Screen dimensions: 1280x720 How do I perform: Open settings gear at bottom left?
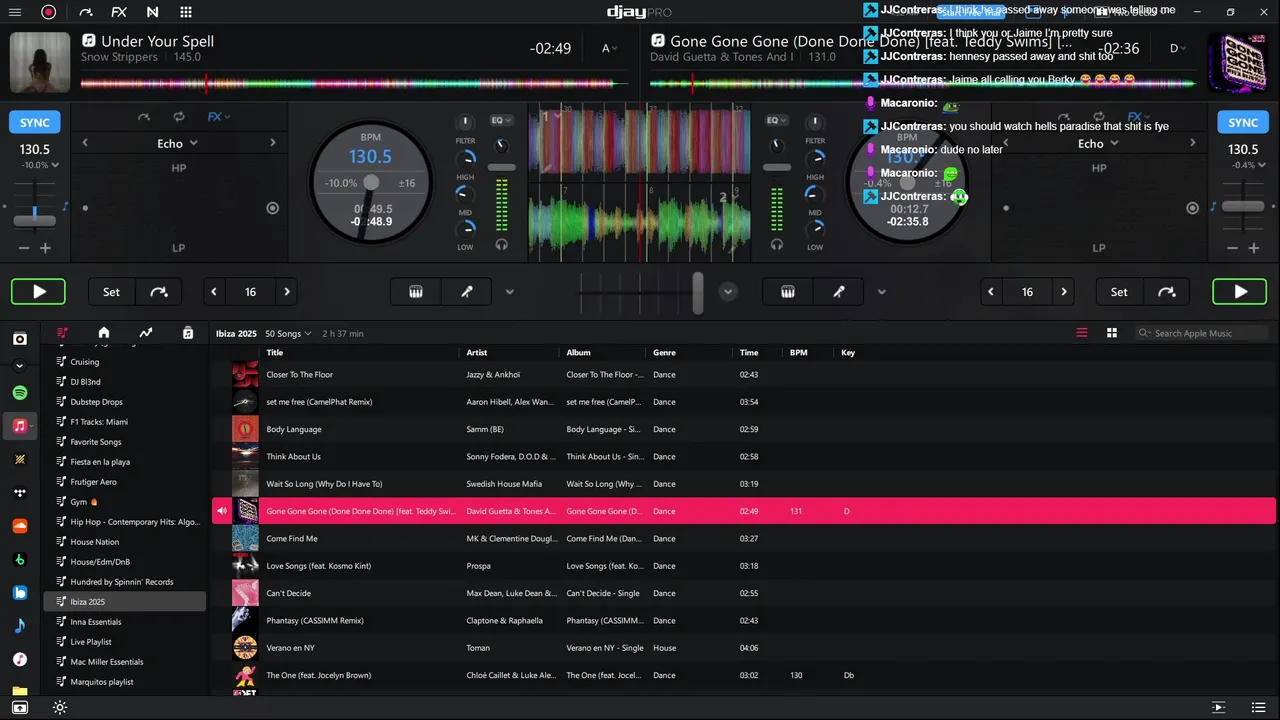(60, 708)
